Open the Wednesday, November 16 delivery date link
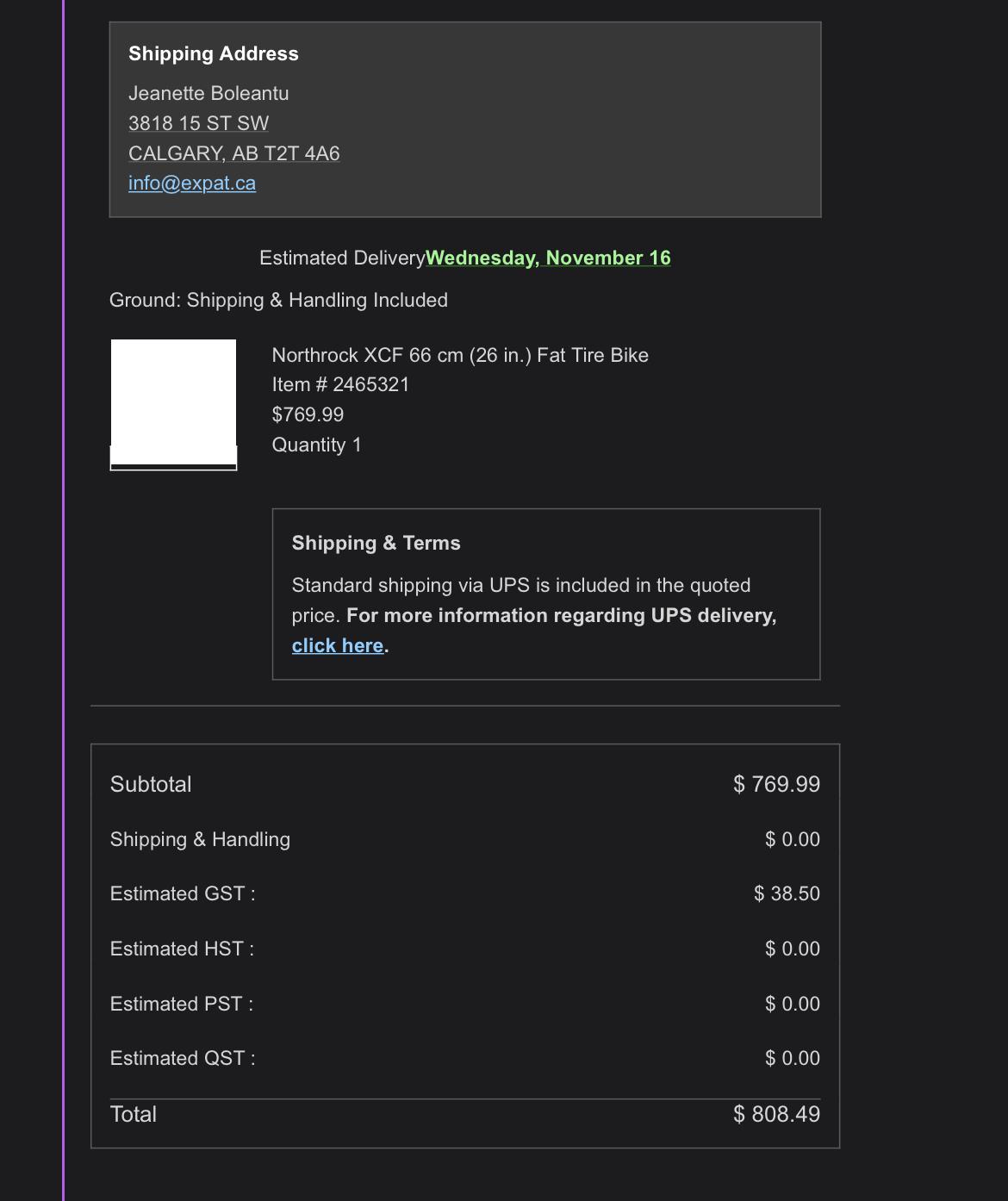 click(x=548, y=258)
